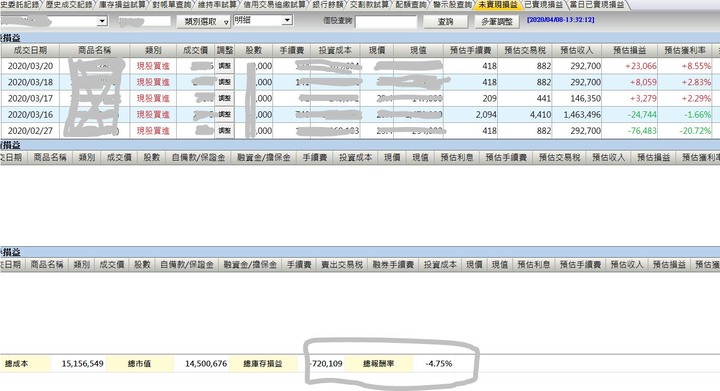Click the 賣出交易稅 column header
The image size is (720, 391).
pos(342,265)
